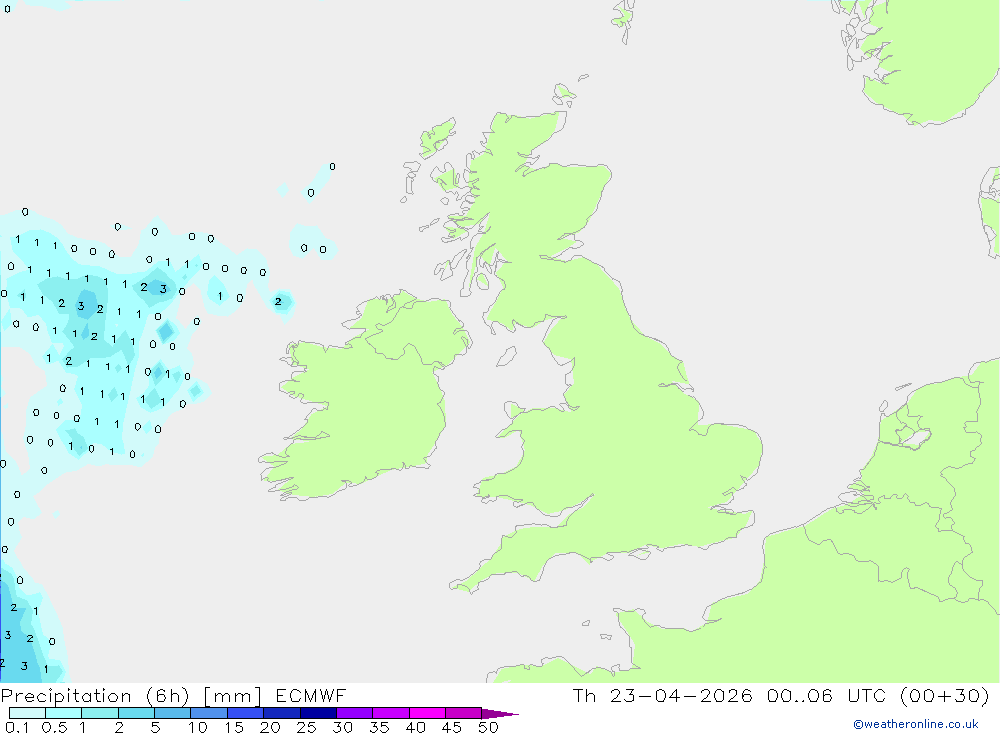Pick the 10–15 mm legend color swatch
The height and width of the screenshot is (733, 1000).
tap(209, 713)
